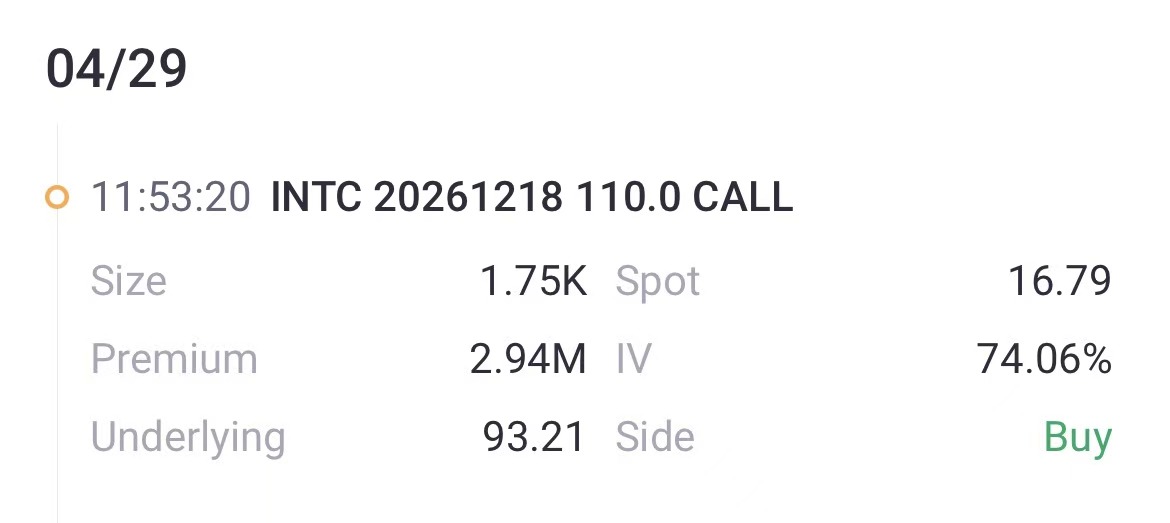Click the Underlying label
The image size is (1170, 523).
click(x=188, y=437)
